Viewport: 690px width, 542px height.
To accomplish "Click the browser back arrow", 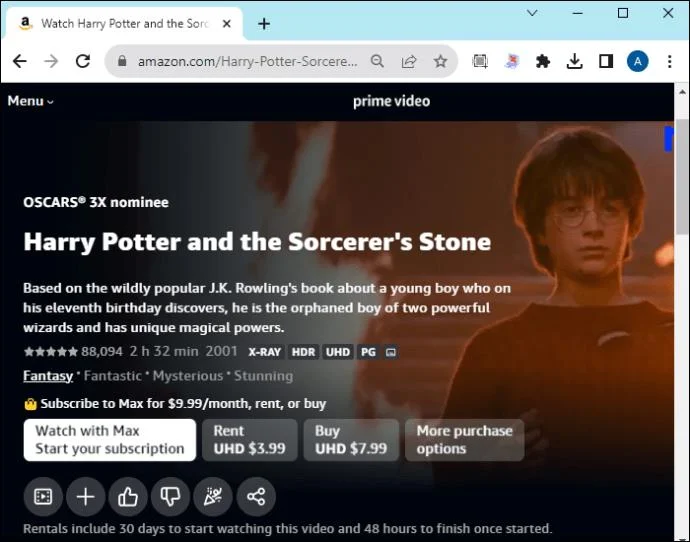I will click(x=20, y=61).
